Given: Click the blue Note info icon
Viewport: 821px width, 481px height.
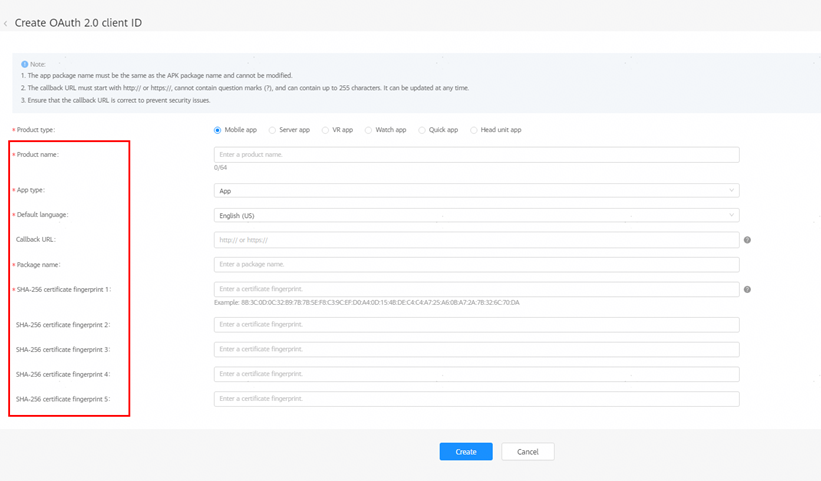Looking at the screenshot, I should pyautogui.click(x=25, y=64).
